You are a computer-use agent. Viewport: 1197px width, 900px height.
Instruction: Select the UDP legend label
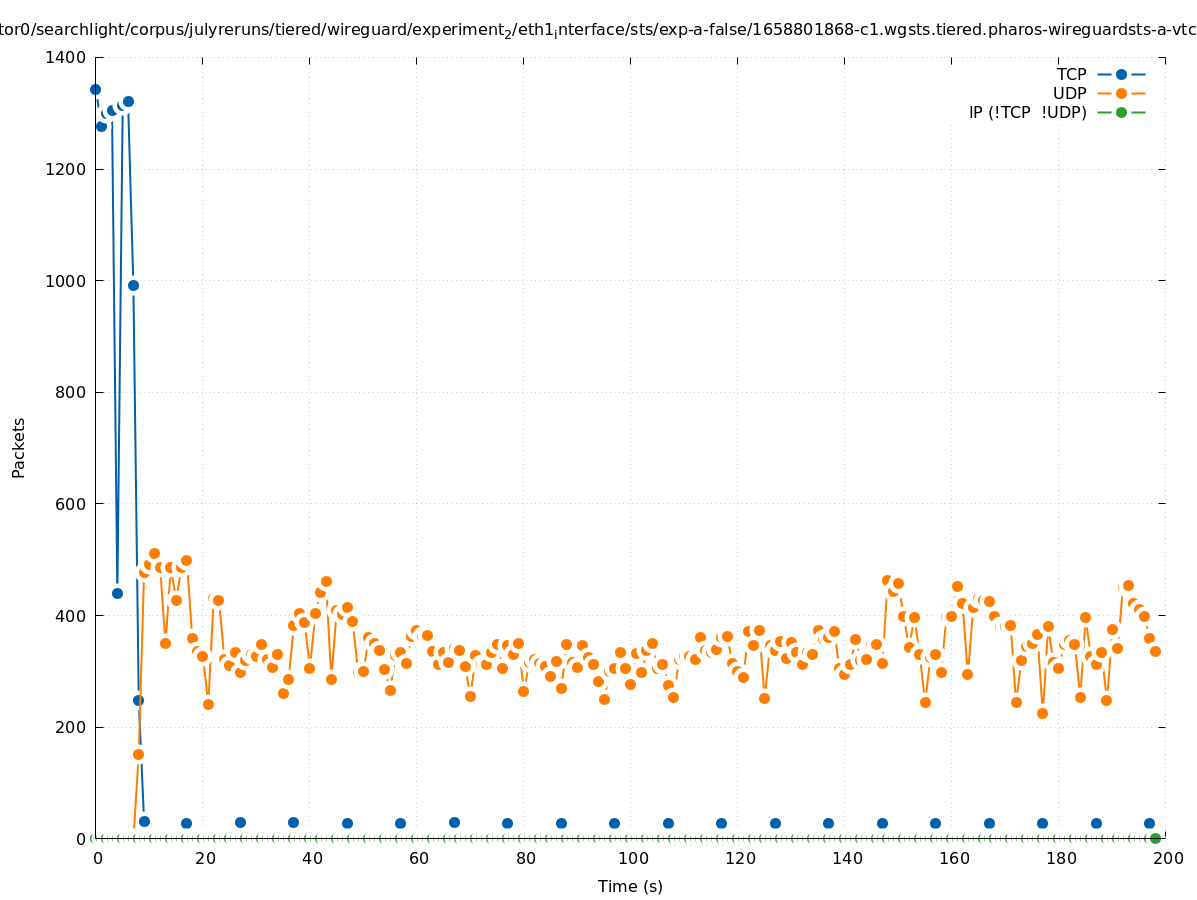tap(1069, 93)
